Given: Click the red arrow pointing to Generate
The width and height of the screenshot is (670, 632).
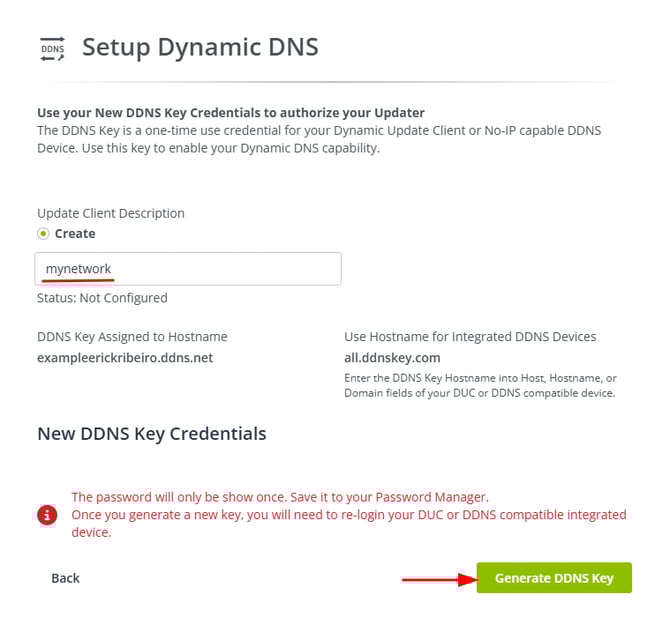Looking at the screenshot, I should tap(436, 578).
